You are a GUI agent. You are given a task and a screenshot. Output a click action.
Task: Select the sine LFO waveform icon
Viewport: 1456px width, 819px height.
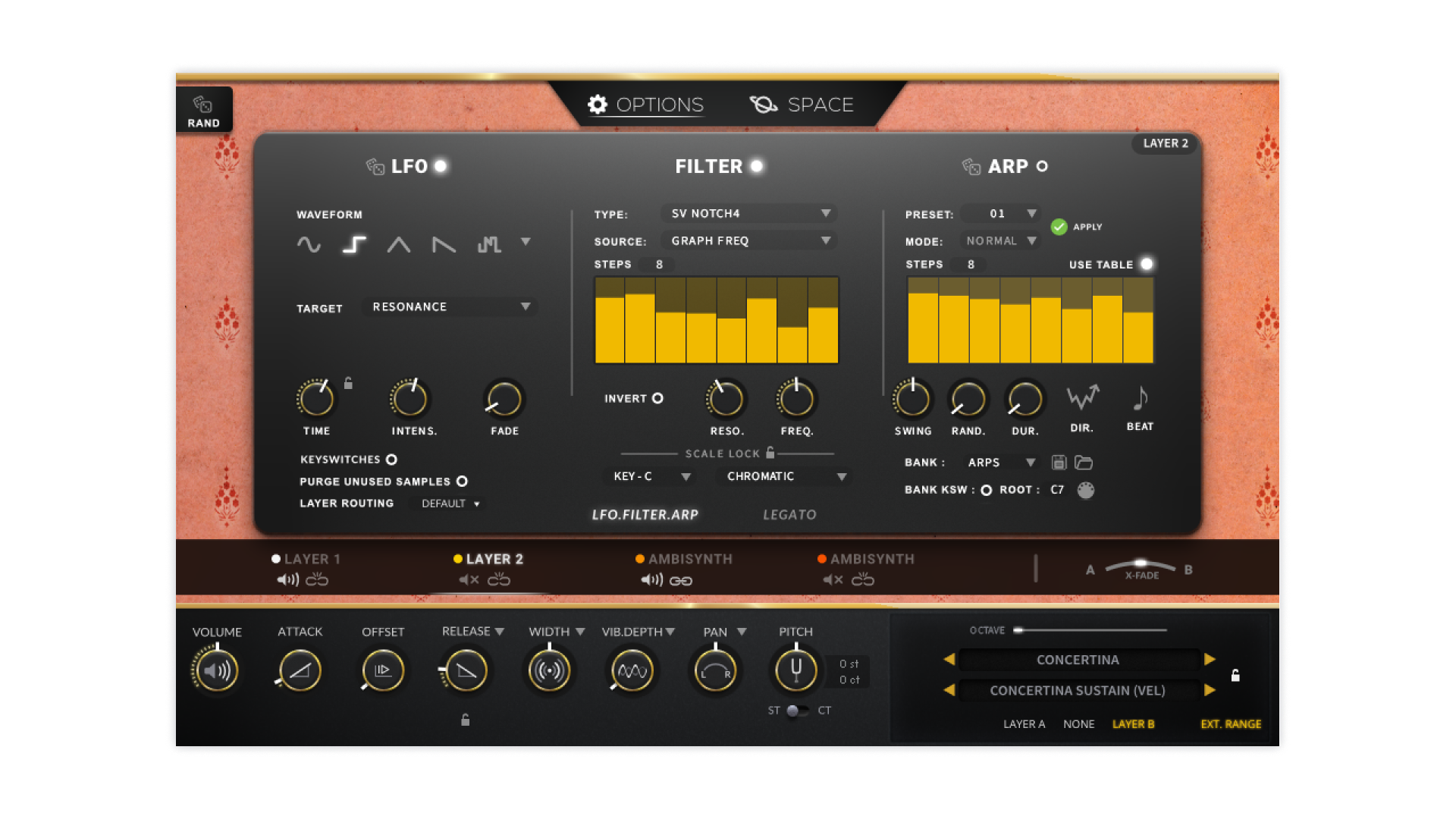click(x=309, y=244)
